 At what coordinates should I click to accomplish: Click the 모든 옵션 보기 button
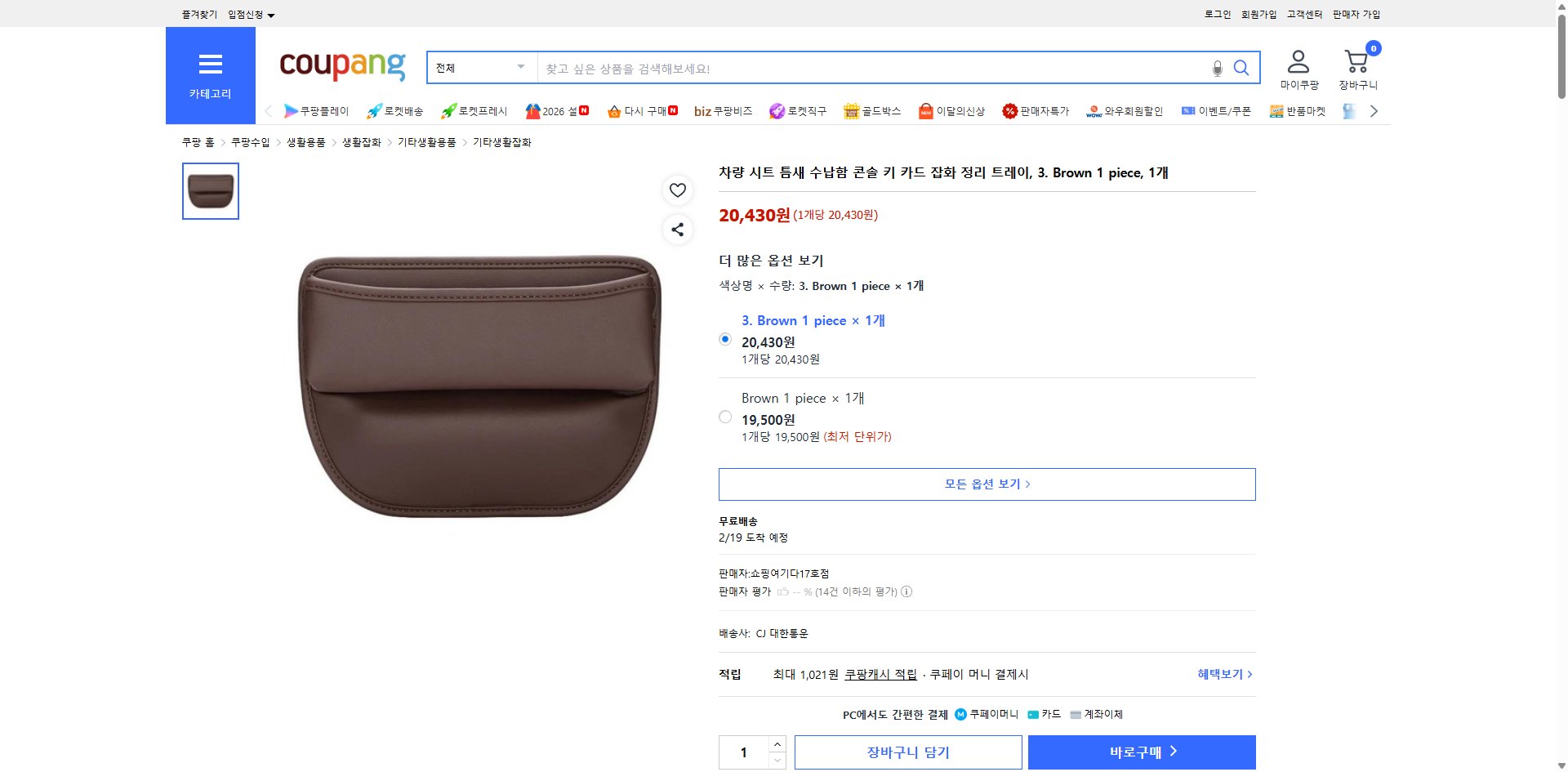(x=987, y=484)
